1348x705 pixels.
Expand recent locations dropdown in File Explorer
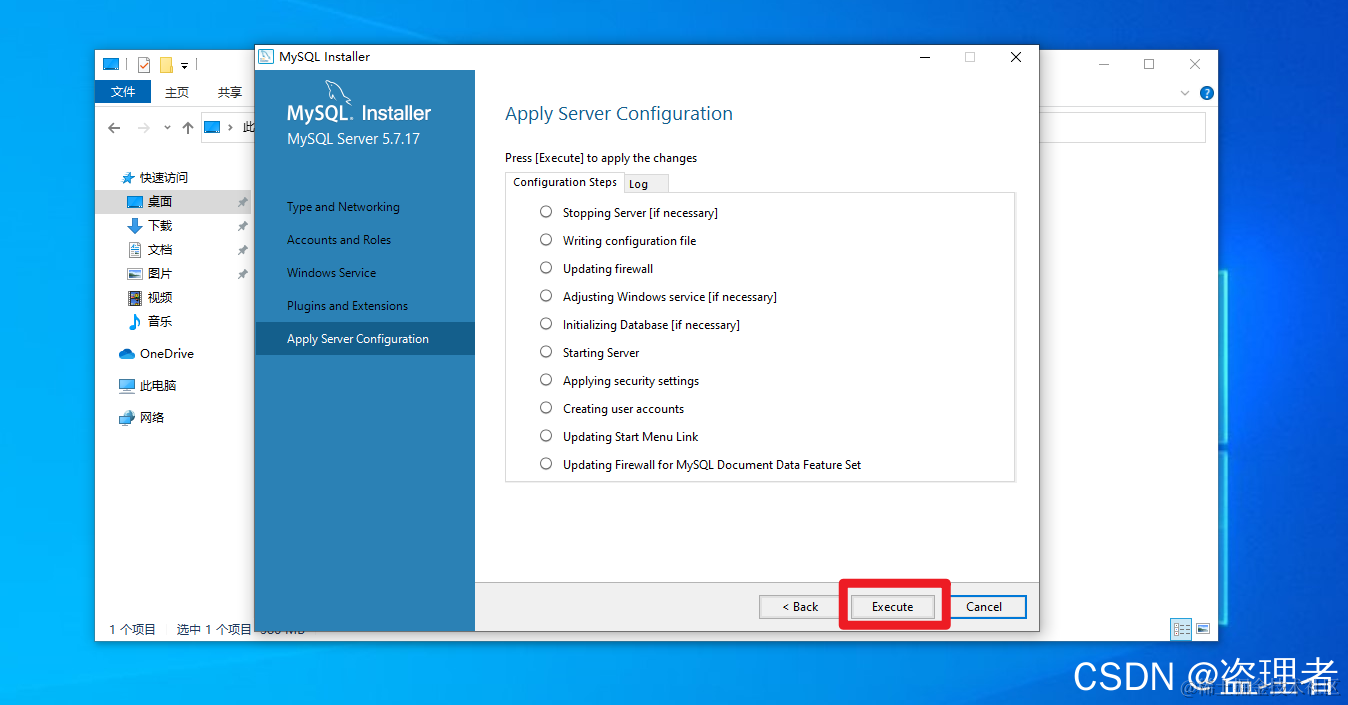pyautogui.click(x=167, y=128)
